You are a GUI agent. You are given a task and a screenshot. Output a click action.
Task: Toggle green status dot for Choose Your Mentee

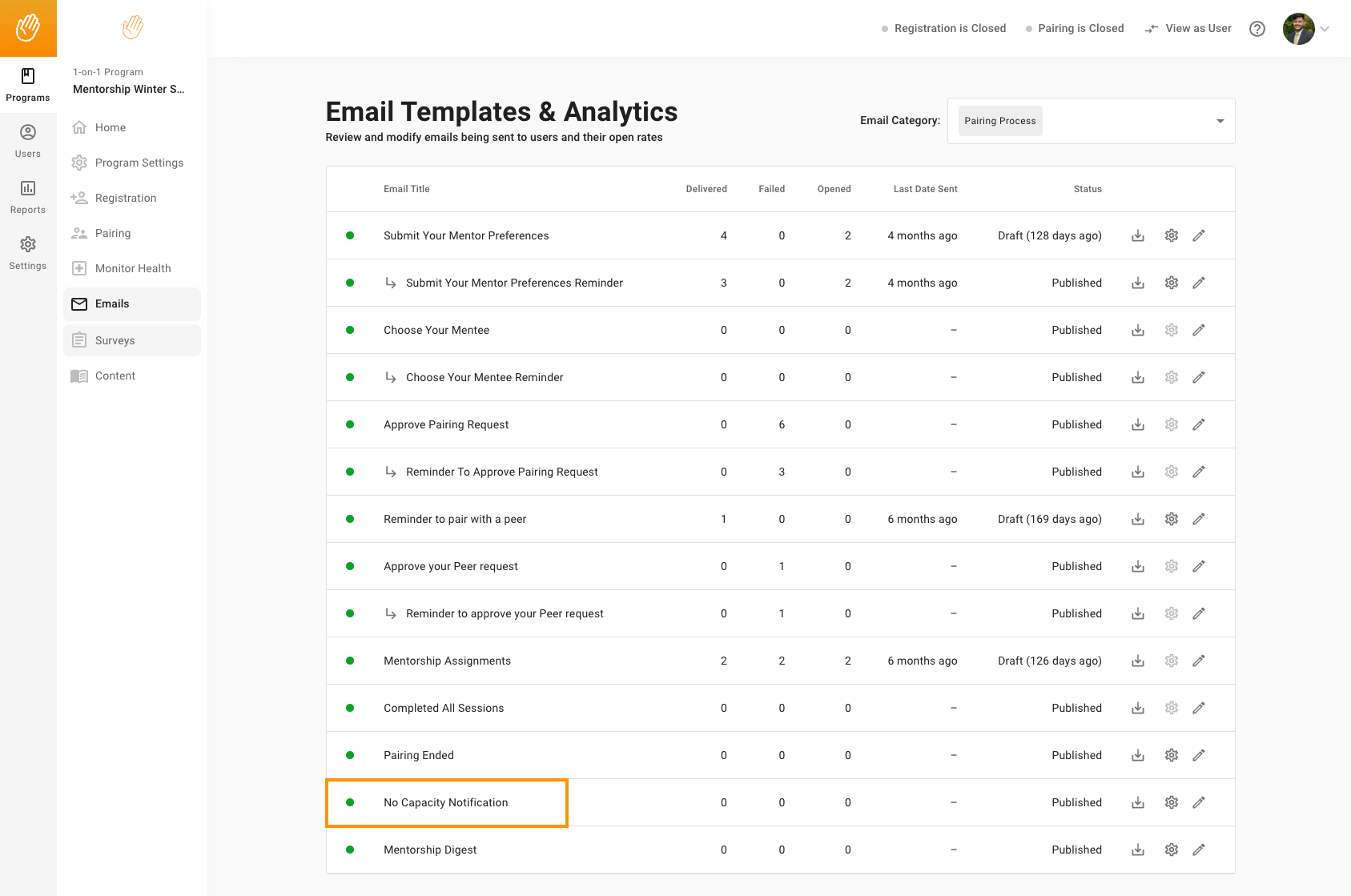point(350,330)
